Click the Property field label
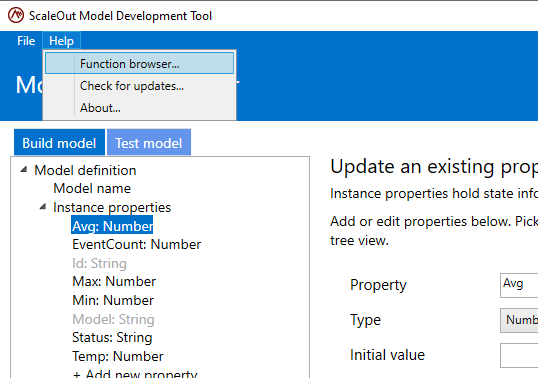This screenshot has height=378, width=539. click(x=378, y=285)
